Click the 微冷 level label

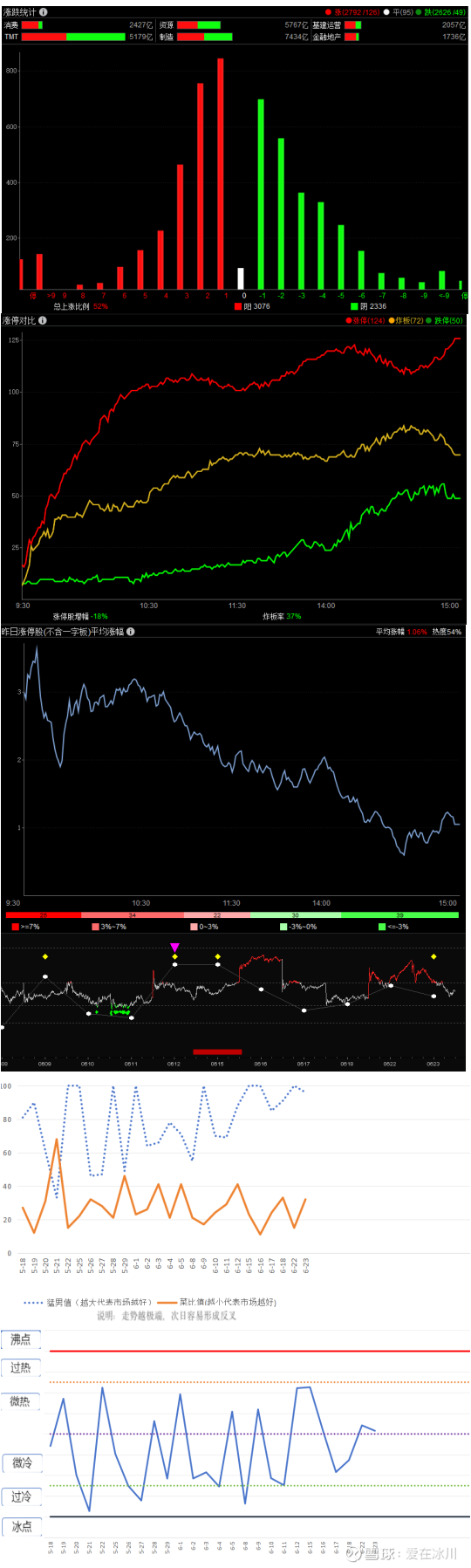pos(22,1462)
